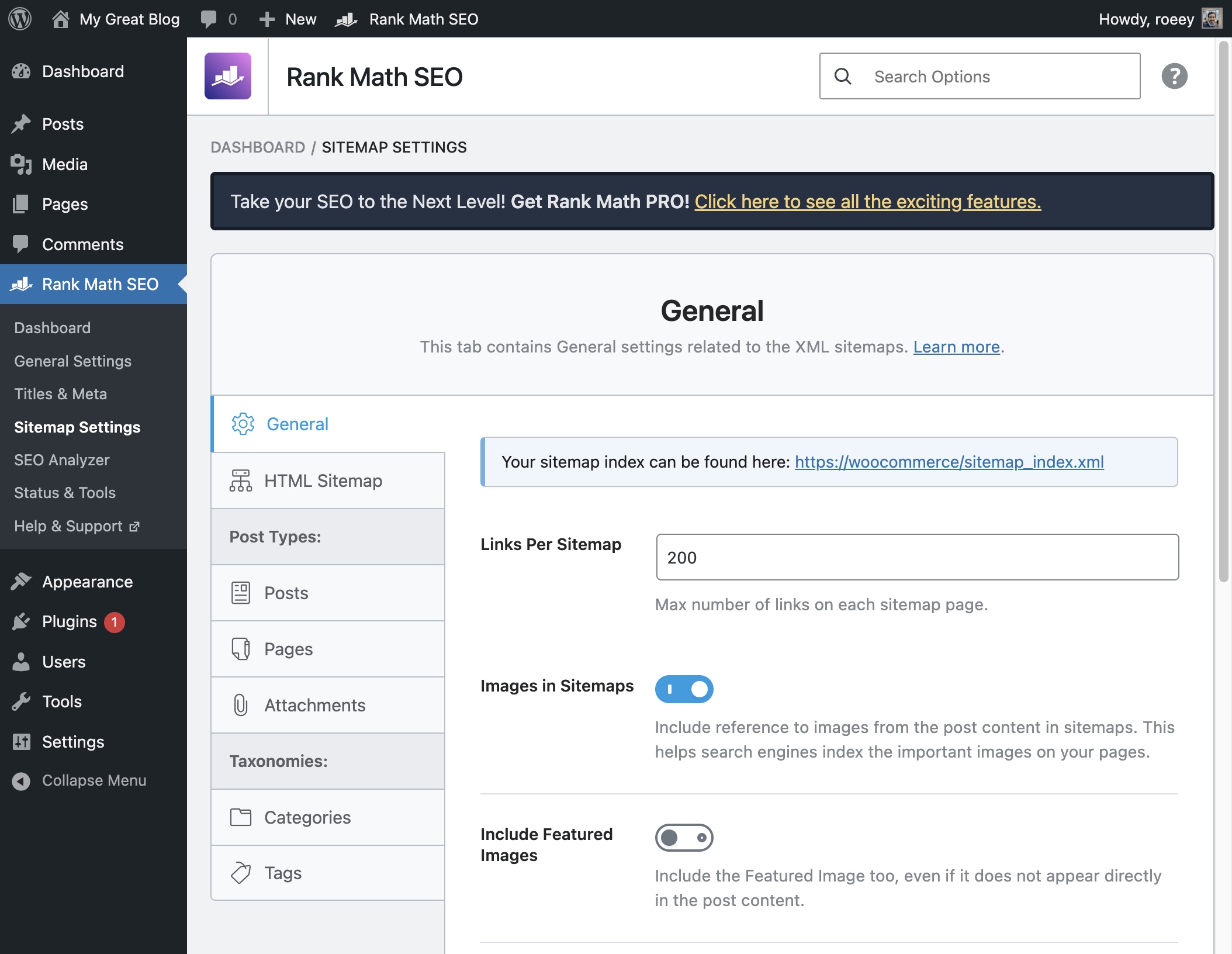
Task: Click the Links Per Sitemap field
Action: point(917,557)
